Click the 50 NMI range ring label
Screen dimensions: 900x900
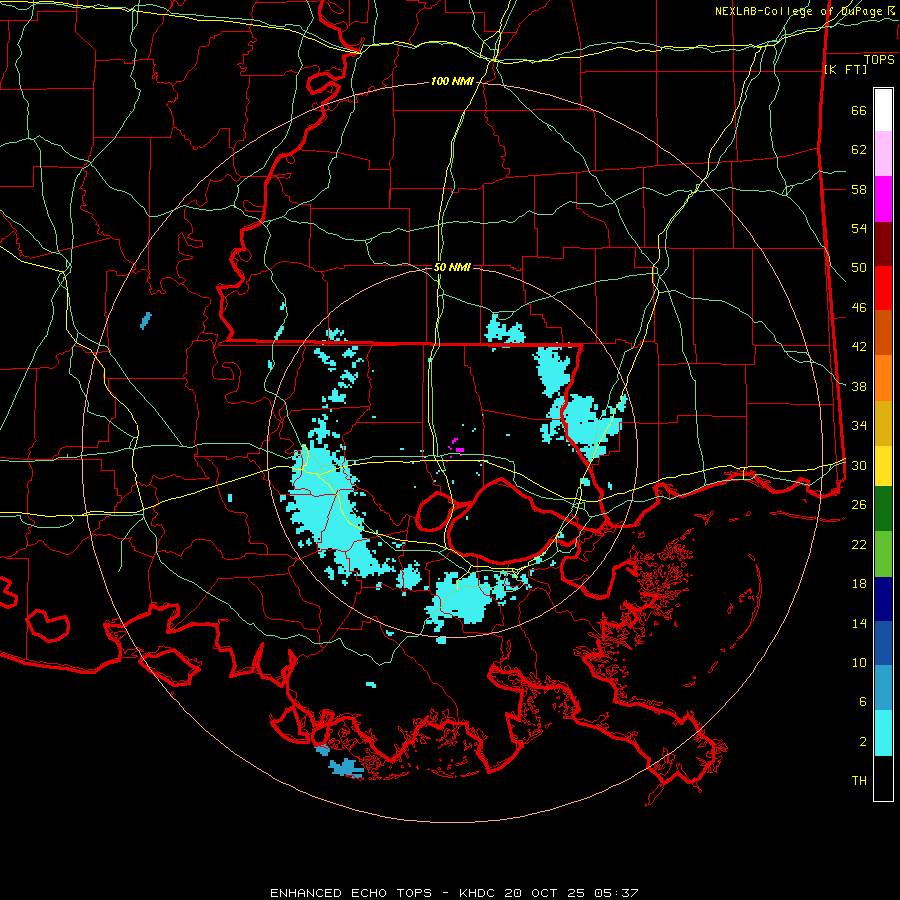pos(452,267)
